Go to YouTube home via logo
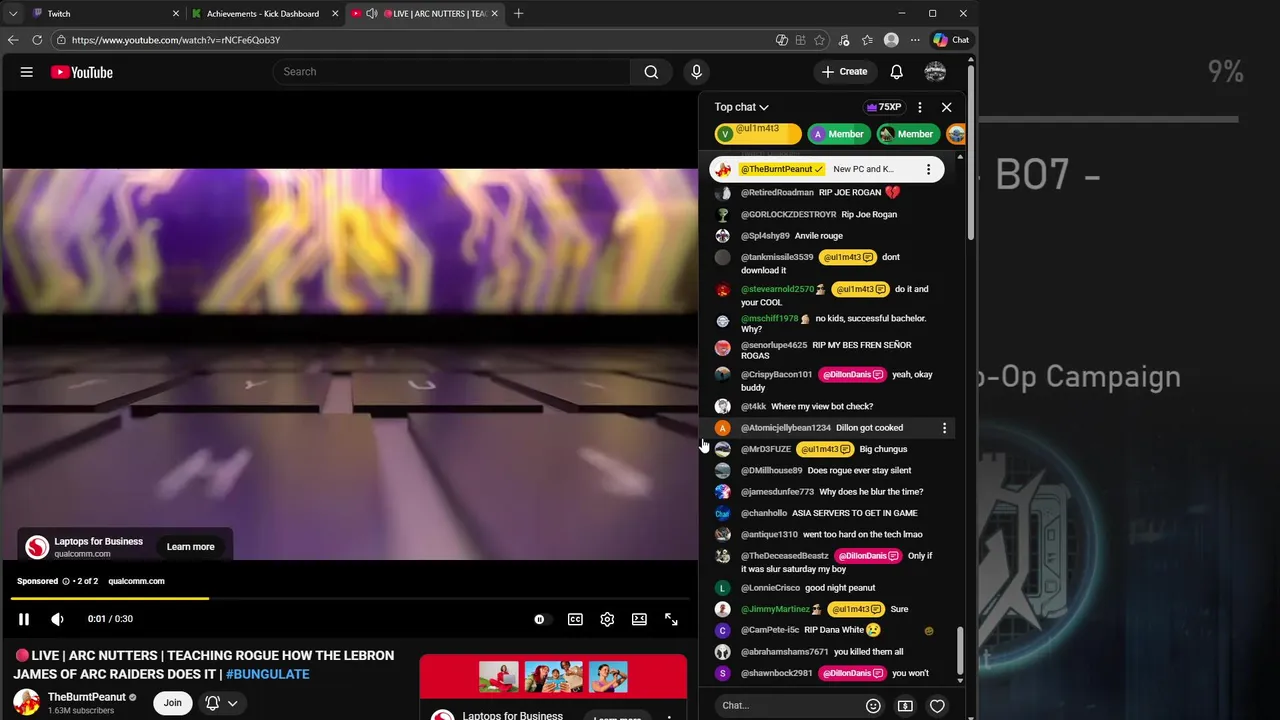 point(82,72)
